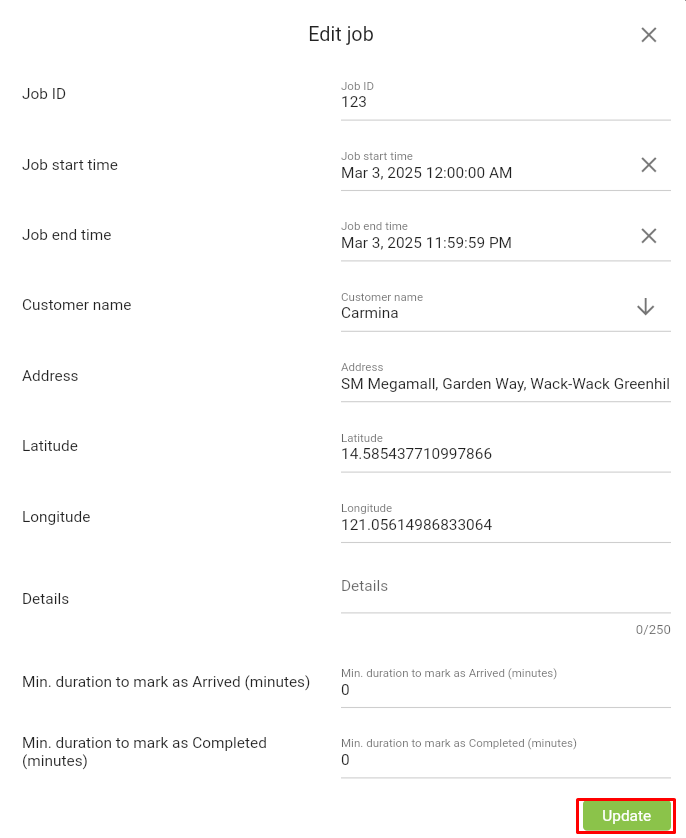This screenshot has width=686, height=838.
Task: Click into the empty Details text box
Action: click(505, 587)
